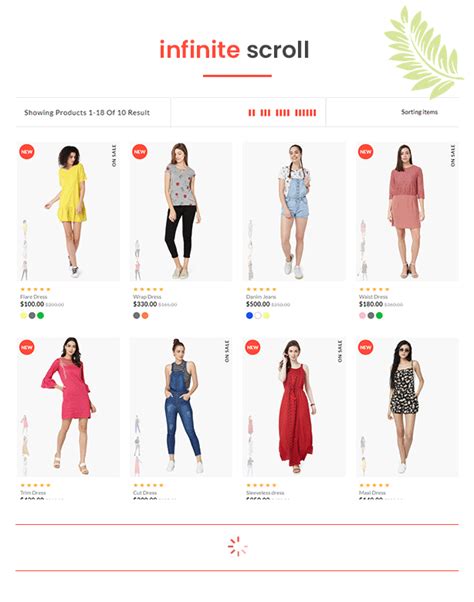Image resolution: width=474 pixels, height=602 pixels.
Task: Open the red Sleeveless dress product image
Action: pyautogui.click(x=294, y=407)
